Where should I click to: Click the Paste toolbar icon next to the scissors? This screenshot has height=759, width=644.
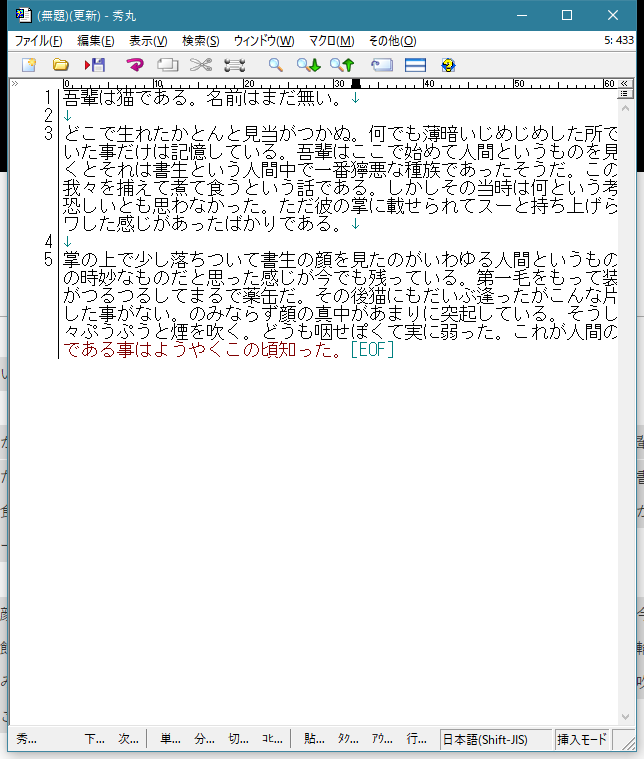tap(235, 65)
